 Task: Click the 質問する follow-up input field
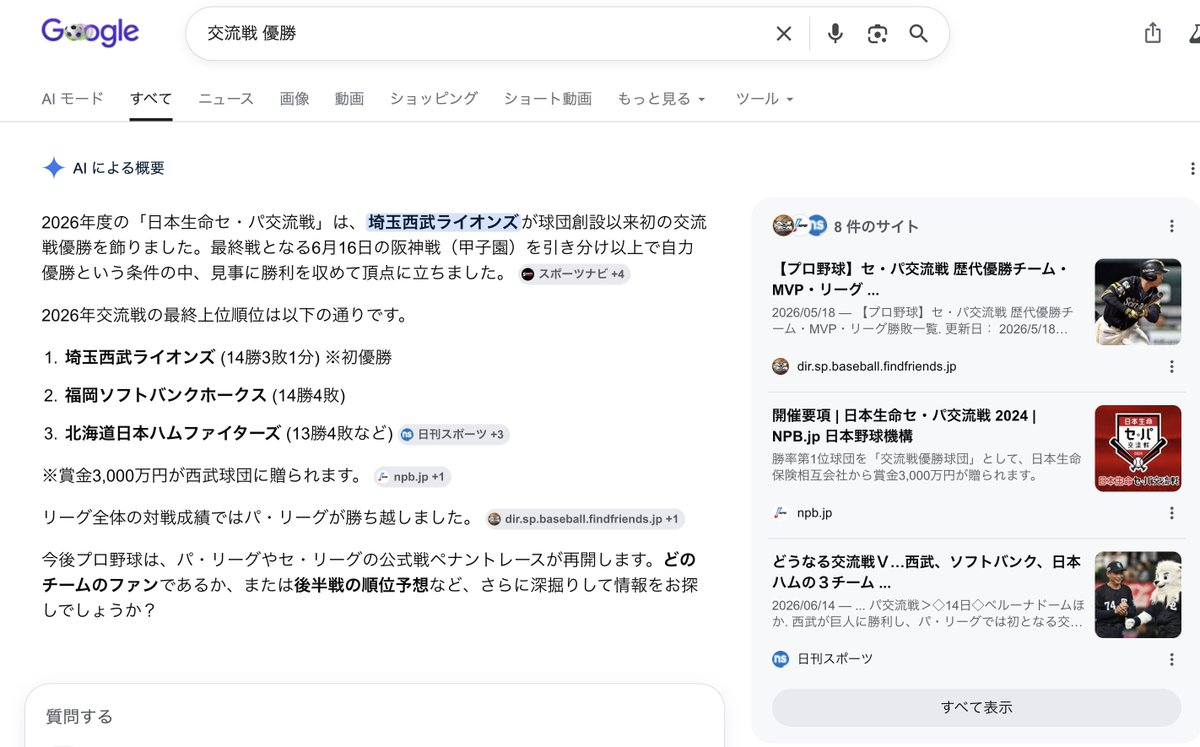[374, 716]
